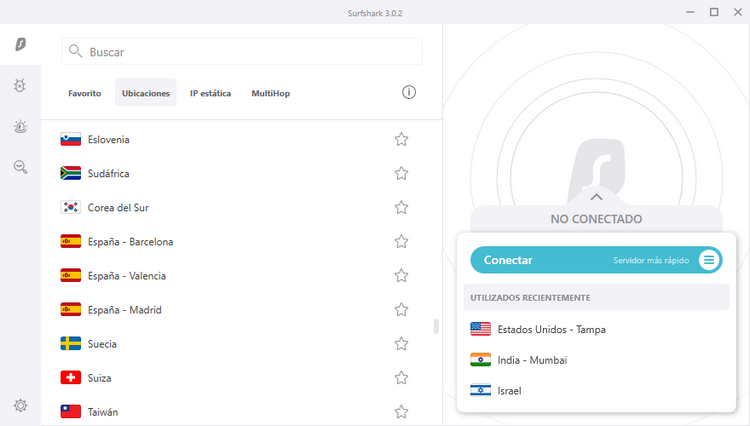Switch to the Favorito tab

click(x=85, y=93)
